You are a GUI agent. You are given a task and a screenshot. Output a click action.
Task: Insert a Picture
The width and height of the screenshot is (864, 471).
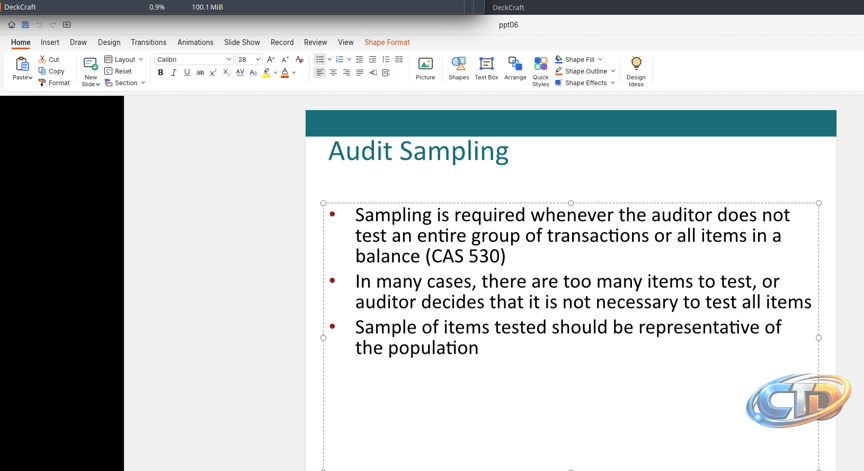coord(425,68)
